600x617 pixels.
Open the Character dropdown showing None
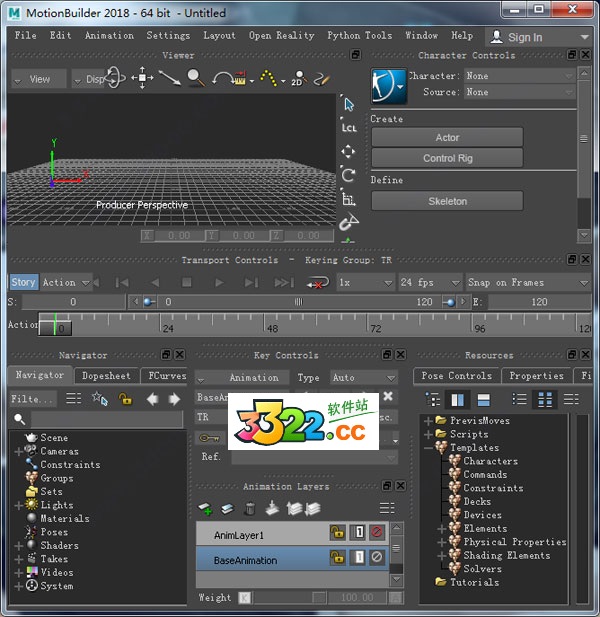[519, 76]
